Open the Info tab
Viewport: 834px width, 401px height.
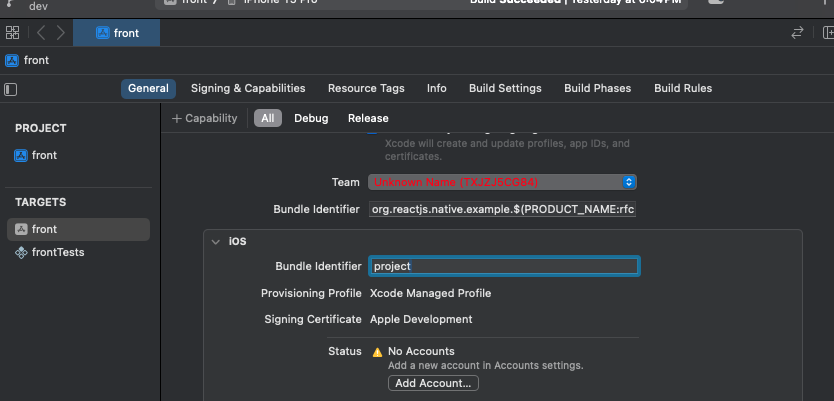coord(437,88)
